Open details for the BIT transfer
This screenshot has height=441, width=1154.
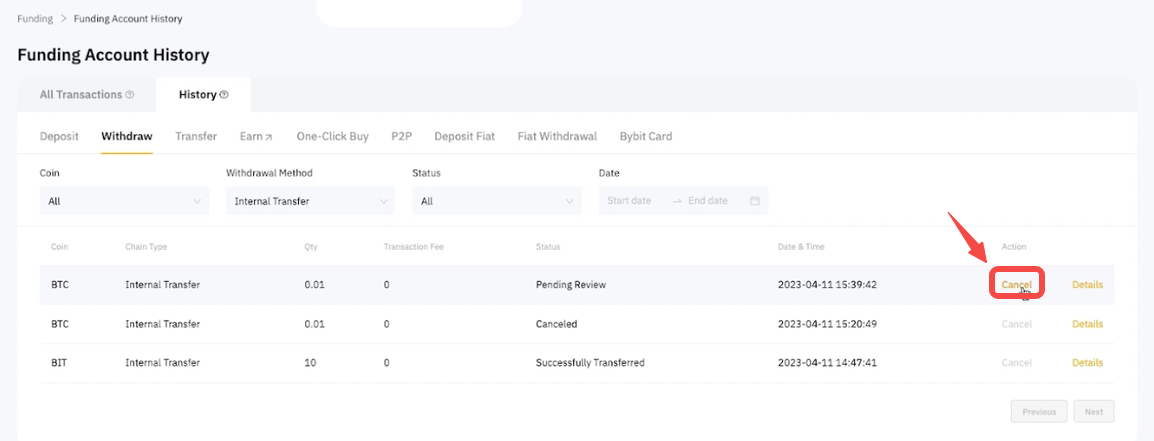1087,363
